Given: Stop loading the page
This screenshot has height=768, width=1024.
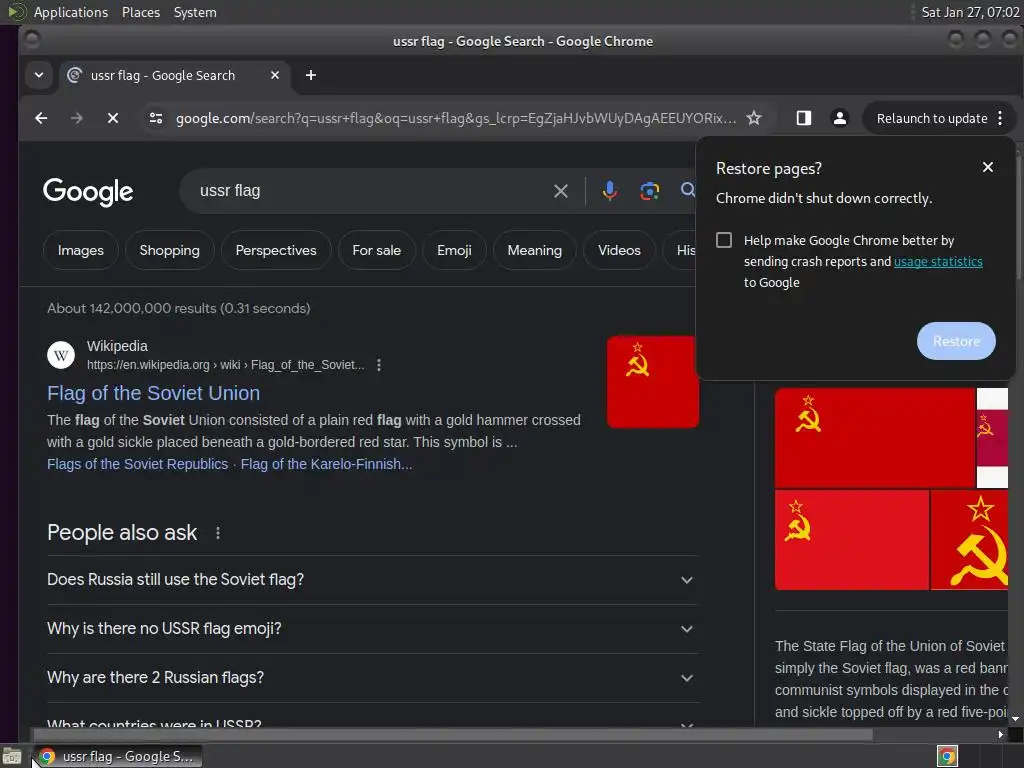Looking at the screenshot, I should coord(112,118).
